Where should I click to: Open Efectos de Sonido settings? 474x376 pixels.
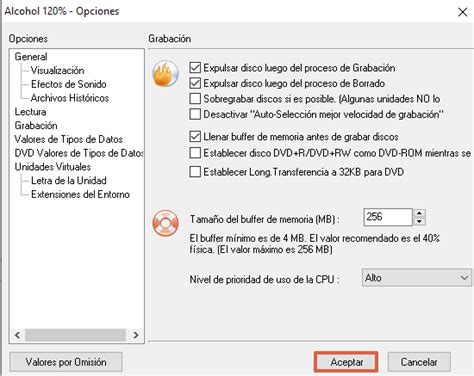tap(69, 84)
